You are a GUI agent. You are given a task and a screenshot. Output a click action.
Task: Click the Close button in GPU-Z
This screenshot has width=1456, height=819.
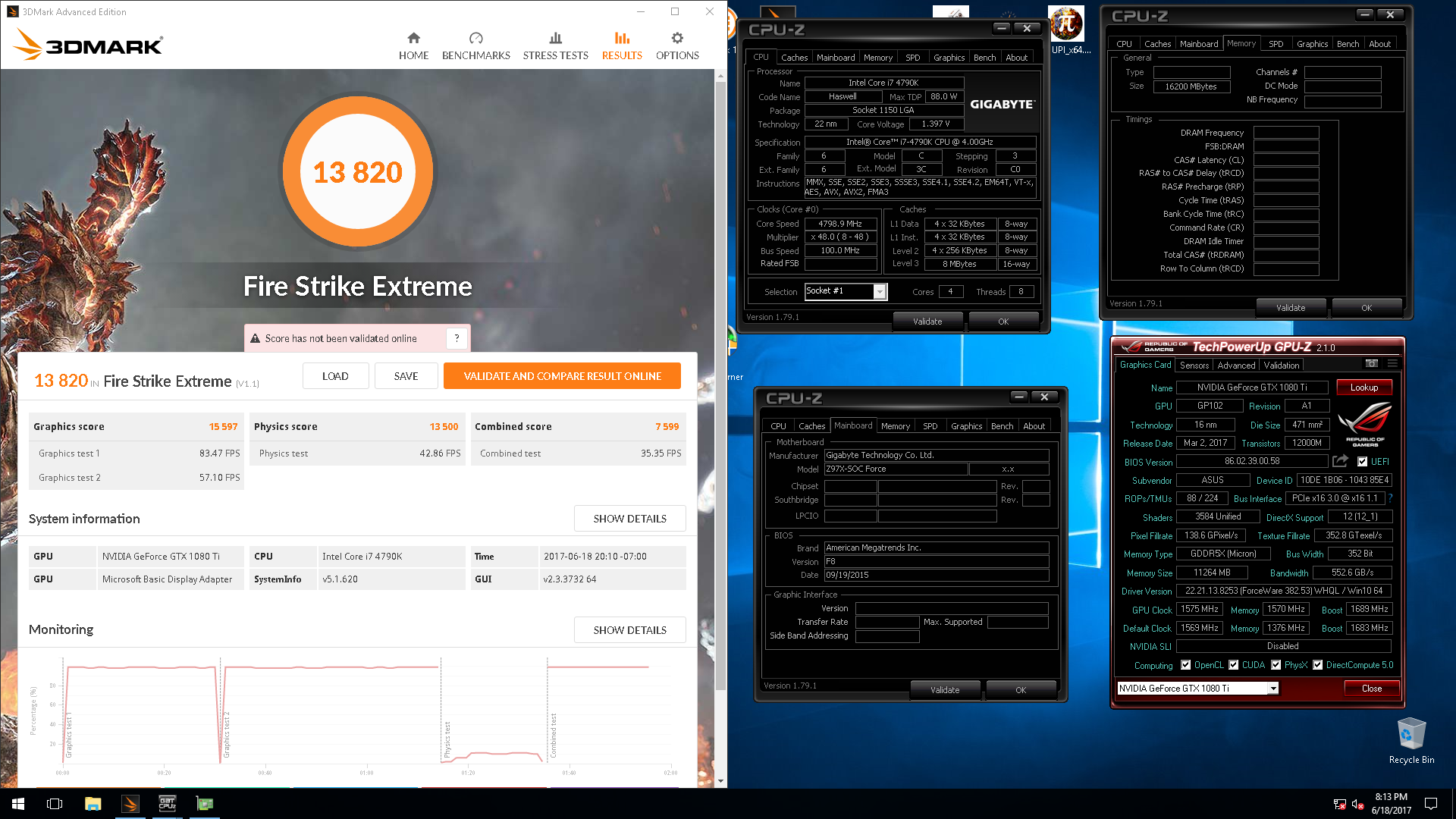coord(1371,689)
